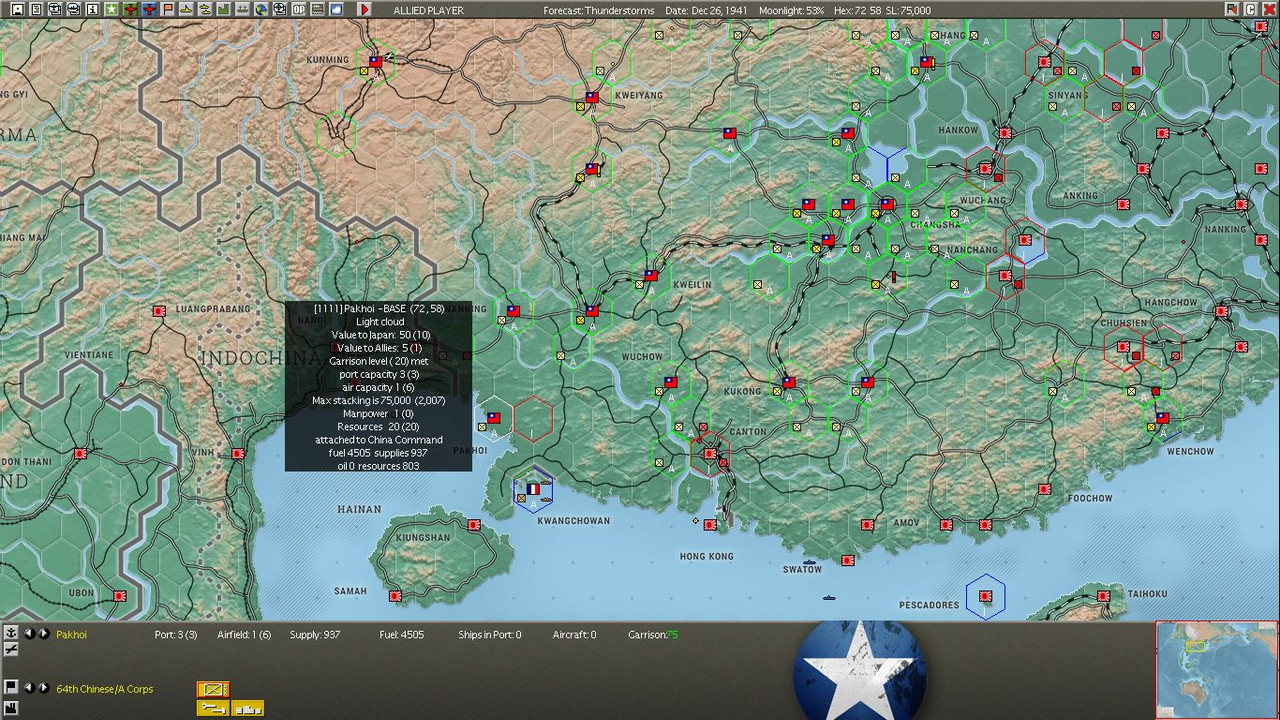Click the 'Garrison: 75' status text

[x=653, y=635]
